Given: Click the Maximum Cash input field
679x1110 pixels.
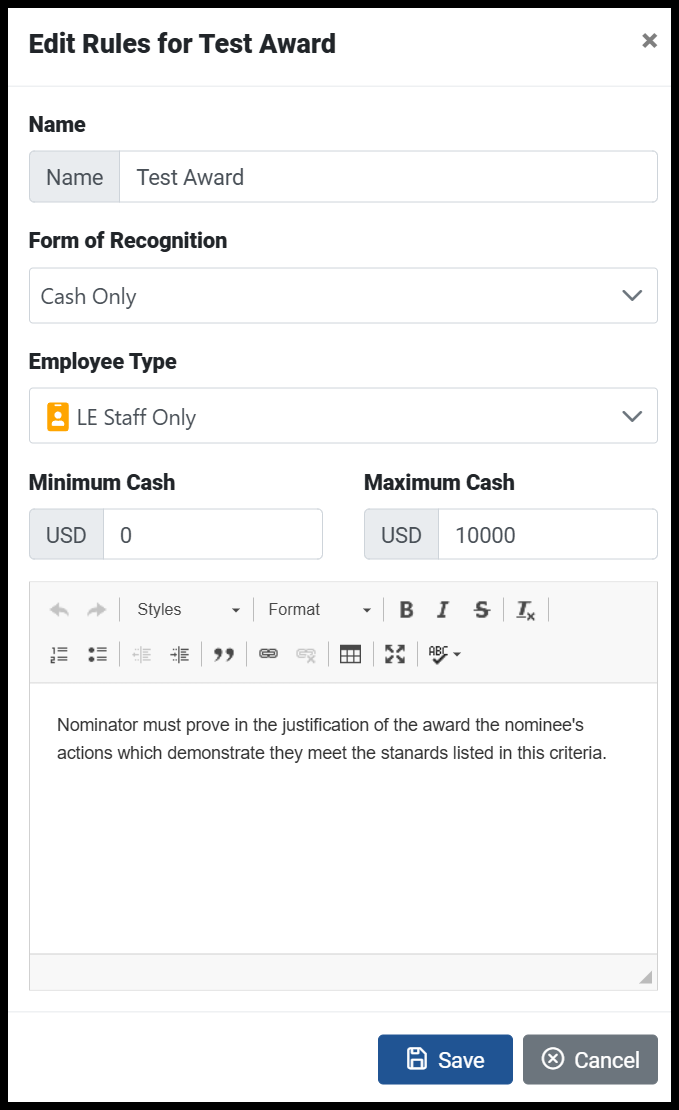Looking at the screenshot, I should pos(548,534).
